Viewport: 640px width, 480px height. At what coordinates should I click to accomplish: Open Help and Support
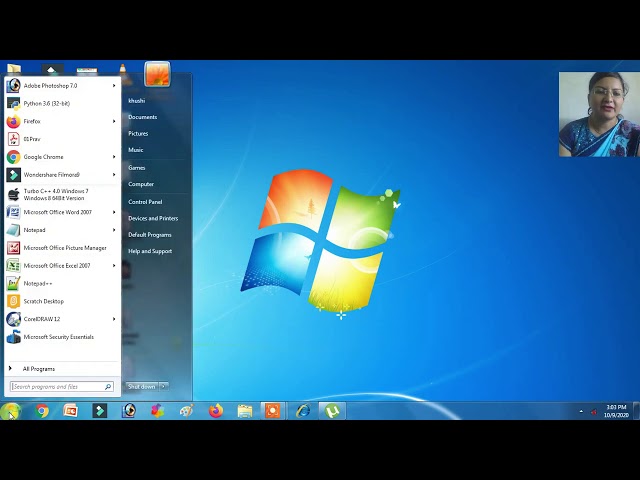coord(150,251)
